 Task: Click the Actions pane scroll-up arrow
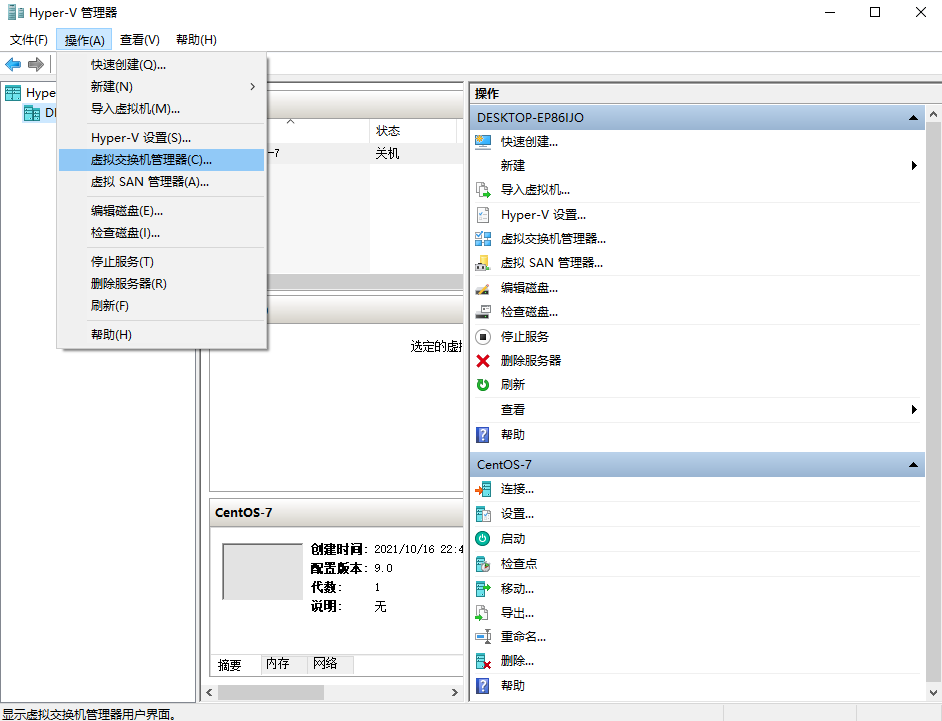click(x=933, y=114)
